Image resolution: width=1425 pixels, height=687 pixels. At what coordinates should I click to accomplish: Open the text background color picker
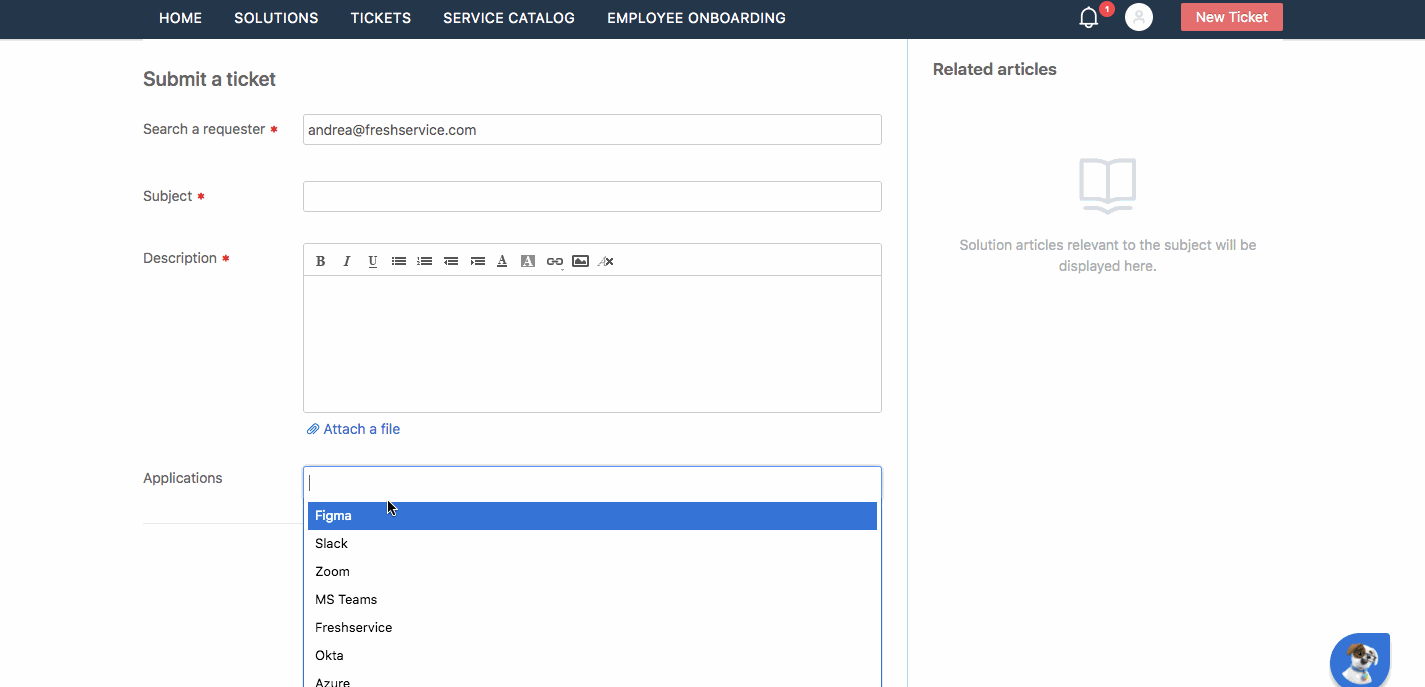pyautogui.click(x=528, y=261)
